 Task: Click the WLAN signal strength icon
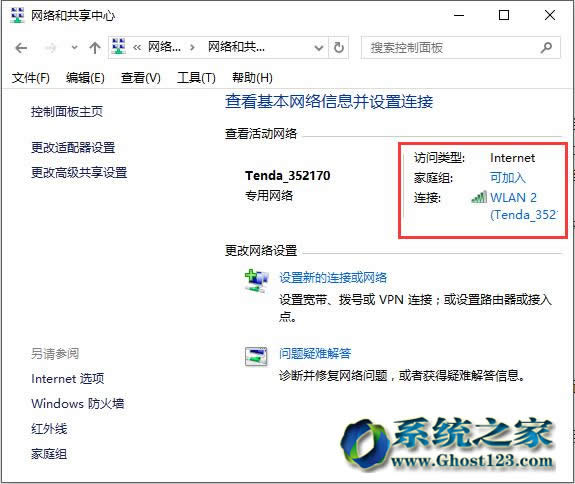pos(479,197)
